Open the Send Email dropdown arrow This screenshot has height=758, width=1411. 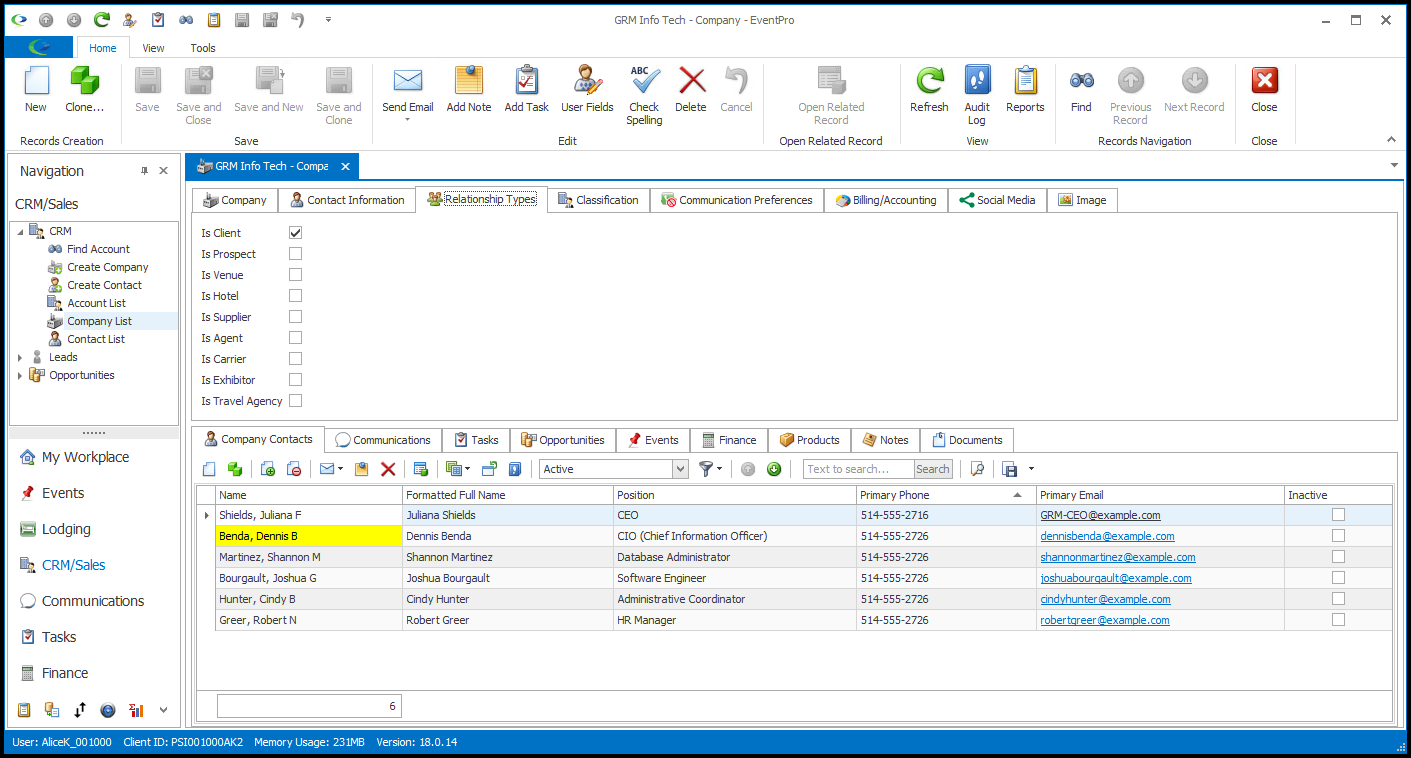[408, 121]
